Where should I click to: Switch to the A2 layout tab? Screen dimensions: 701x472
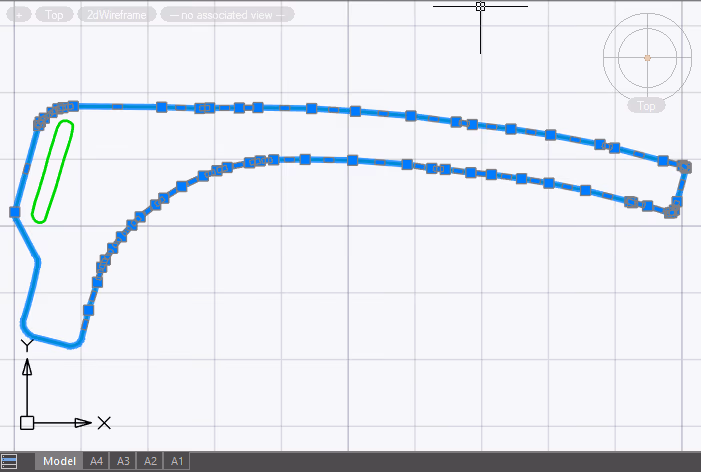tap(150, 461)
